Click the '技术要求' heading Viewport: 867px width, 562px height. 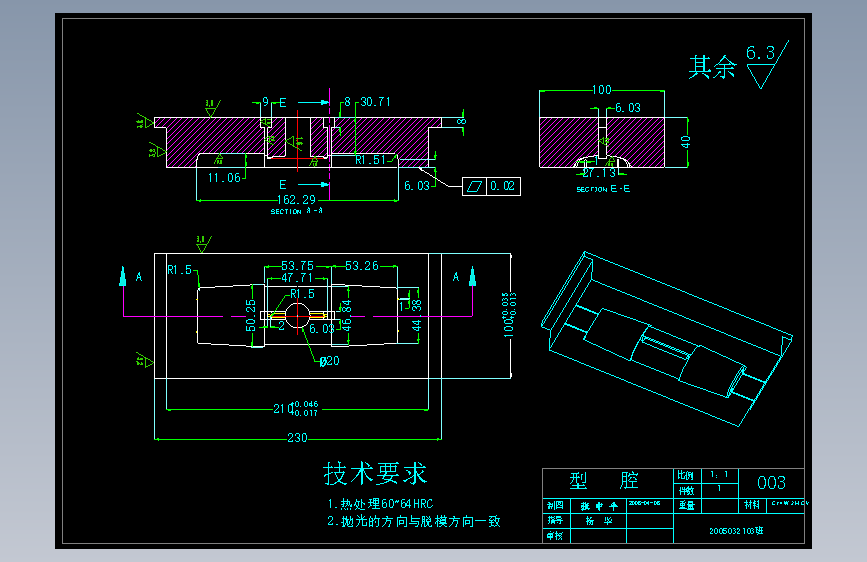pyautogui.click(x=375, y=473)
